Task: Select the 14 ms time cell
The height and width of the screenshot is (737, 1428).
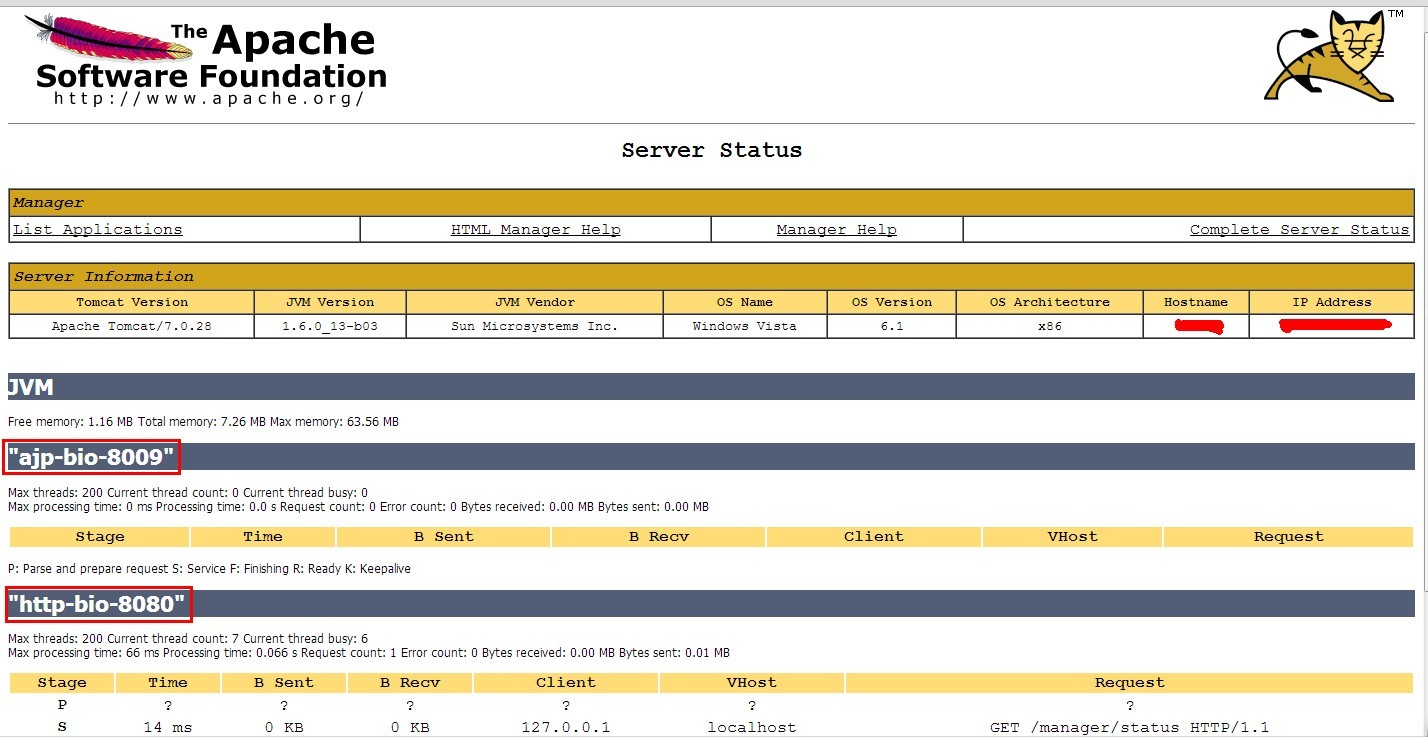Action: pos(167,727)
